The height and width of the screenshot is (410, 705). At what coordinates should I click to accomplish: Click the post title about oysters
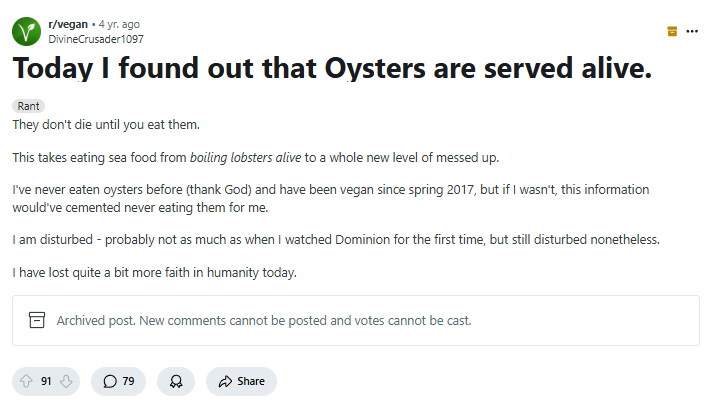(331, 69)
